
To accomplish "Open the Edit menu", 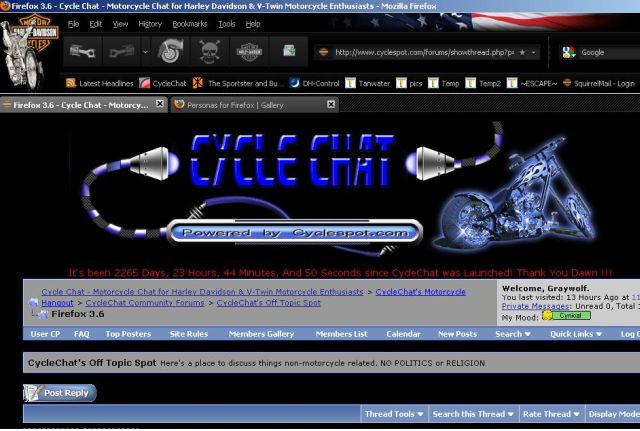I will pos(96,24).
